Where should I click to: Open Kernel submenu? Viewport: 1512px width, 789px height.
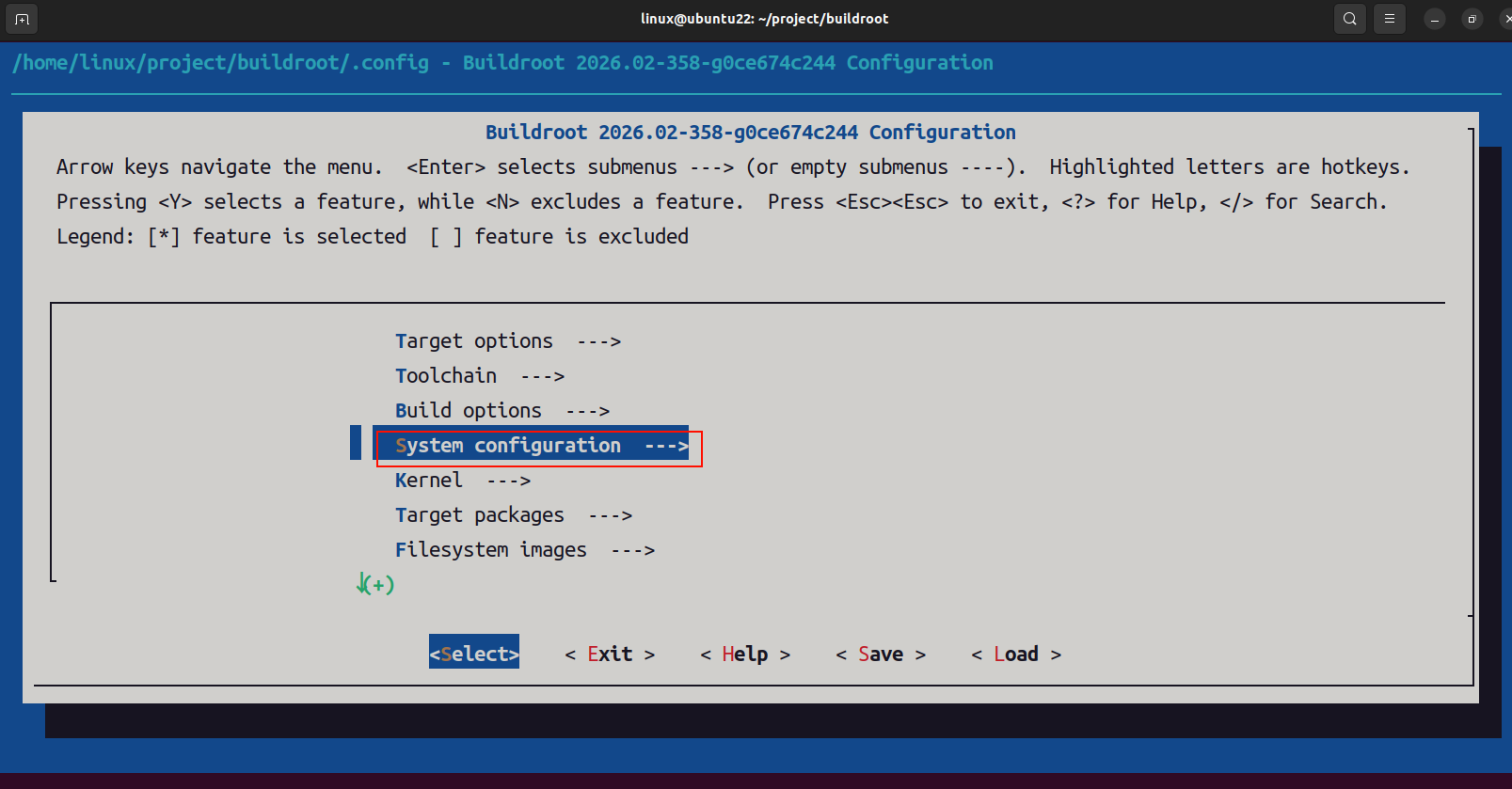463,481
